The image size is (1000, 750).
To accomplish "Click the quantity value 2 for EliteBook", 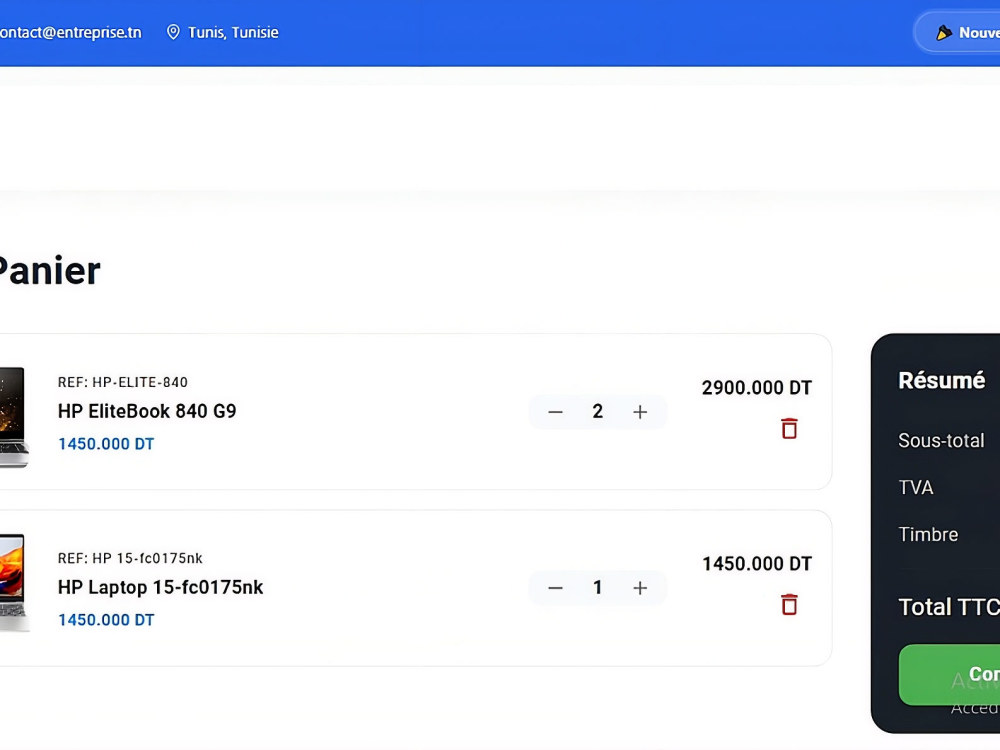I will click(598, 411).
